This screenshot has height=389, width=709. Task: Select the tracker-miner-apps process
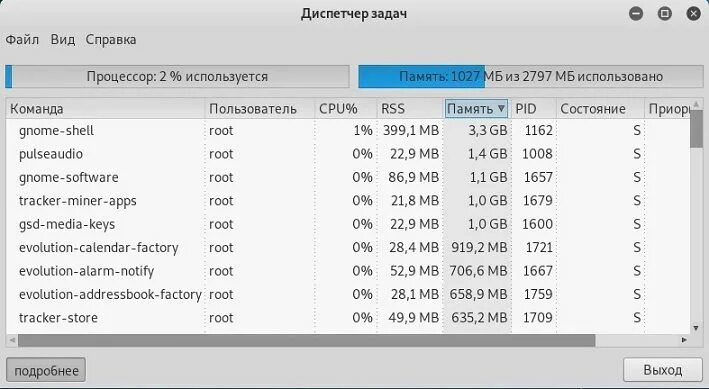tap(348, 201)
